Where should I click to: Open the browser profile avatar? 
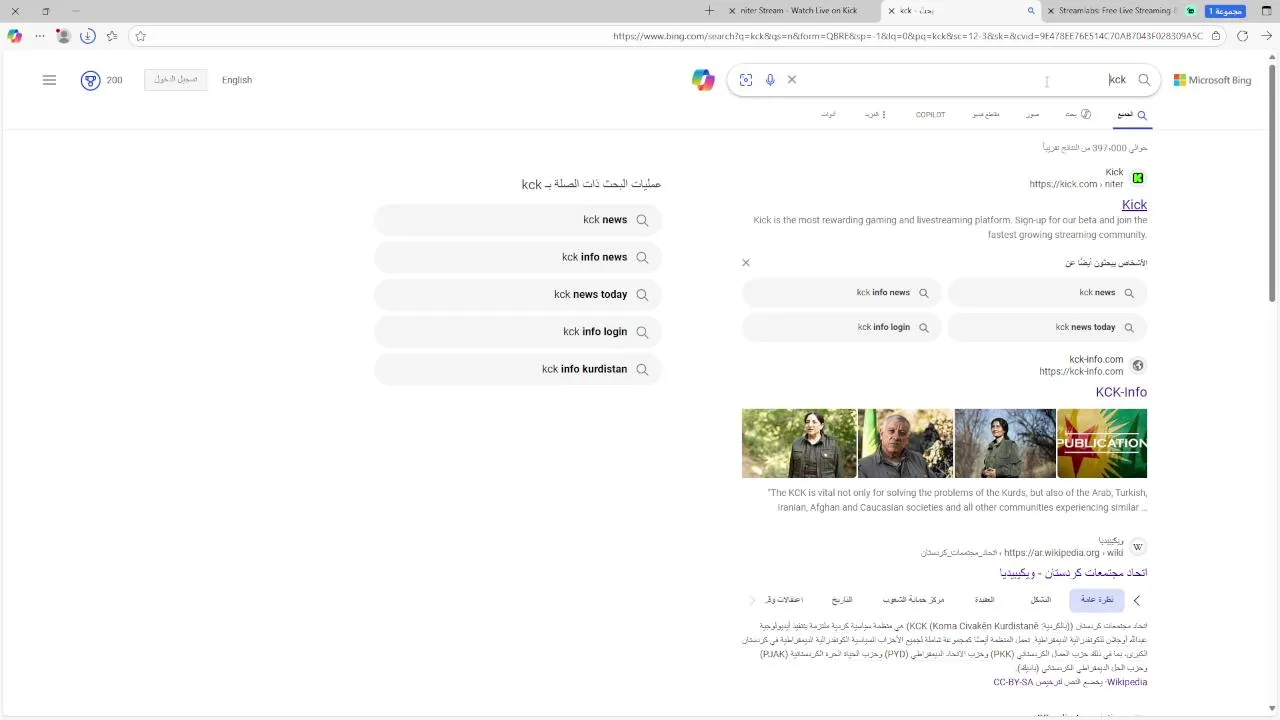[63, 36]
